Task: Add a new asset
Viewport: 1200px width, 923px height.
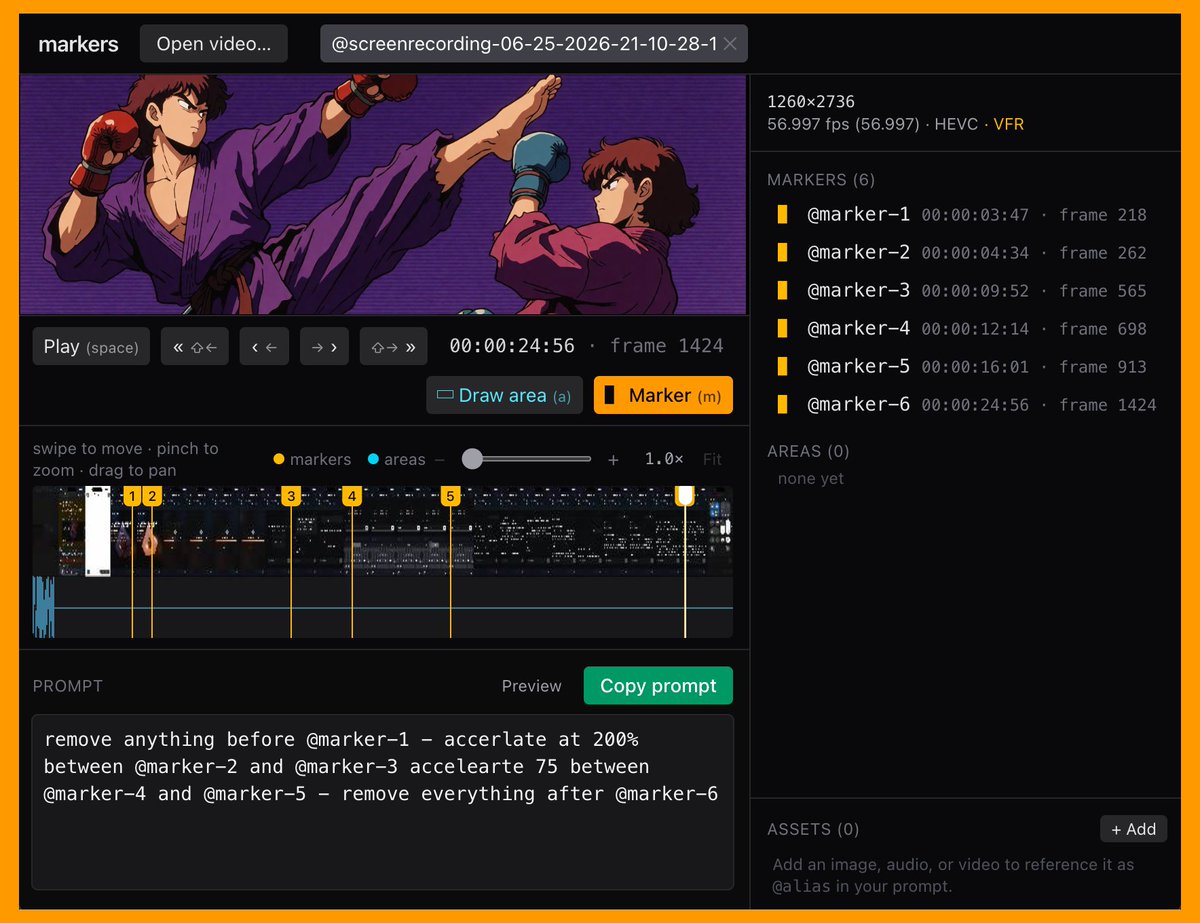Action: tap(1133, 829)
